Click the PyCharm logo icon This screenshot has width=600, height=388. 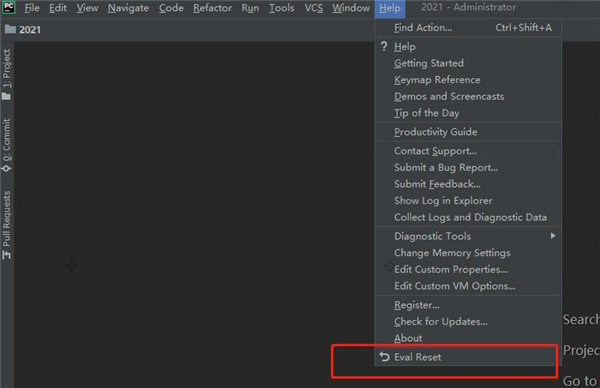tap(8, 7)
